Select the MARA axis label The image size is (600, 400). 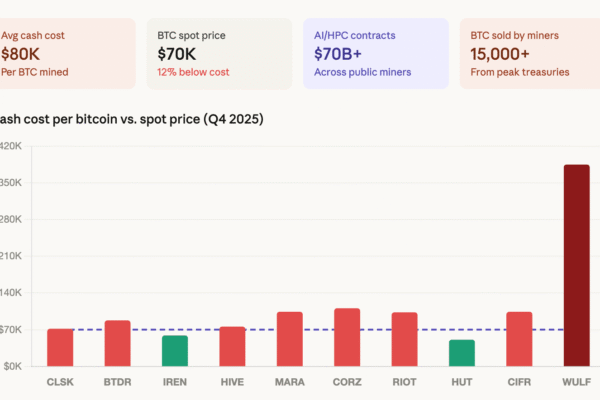[290, 381]
